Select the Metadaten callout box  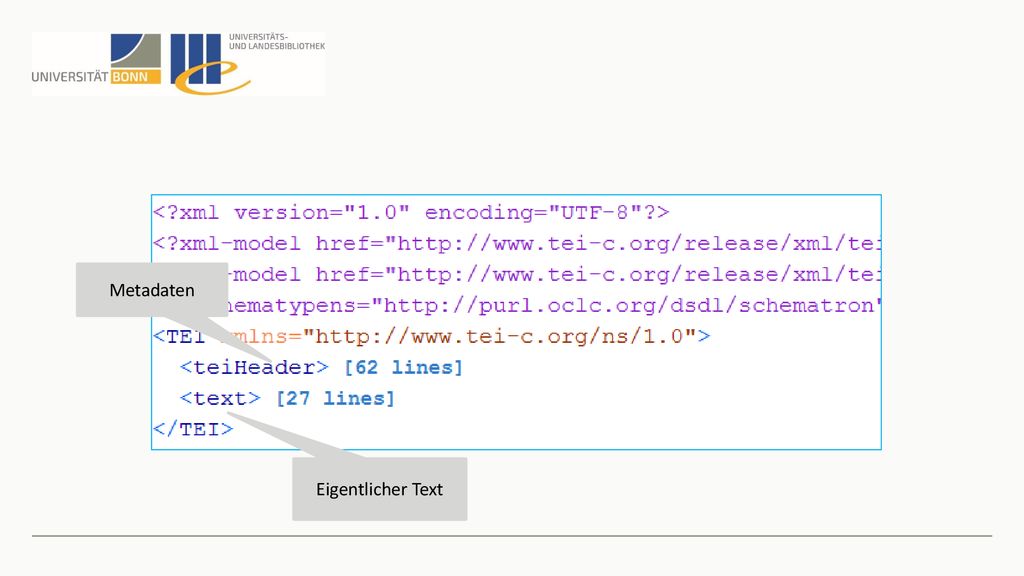tap(152, 290)
